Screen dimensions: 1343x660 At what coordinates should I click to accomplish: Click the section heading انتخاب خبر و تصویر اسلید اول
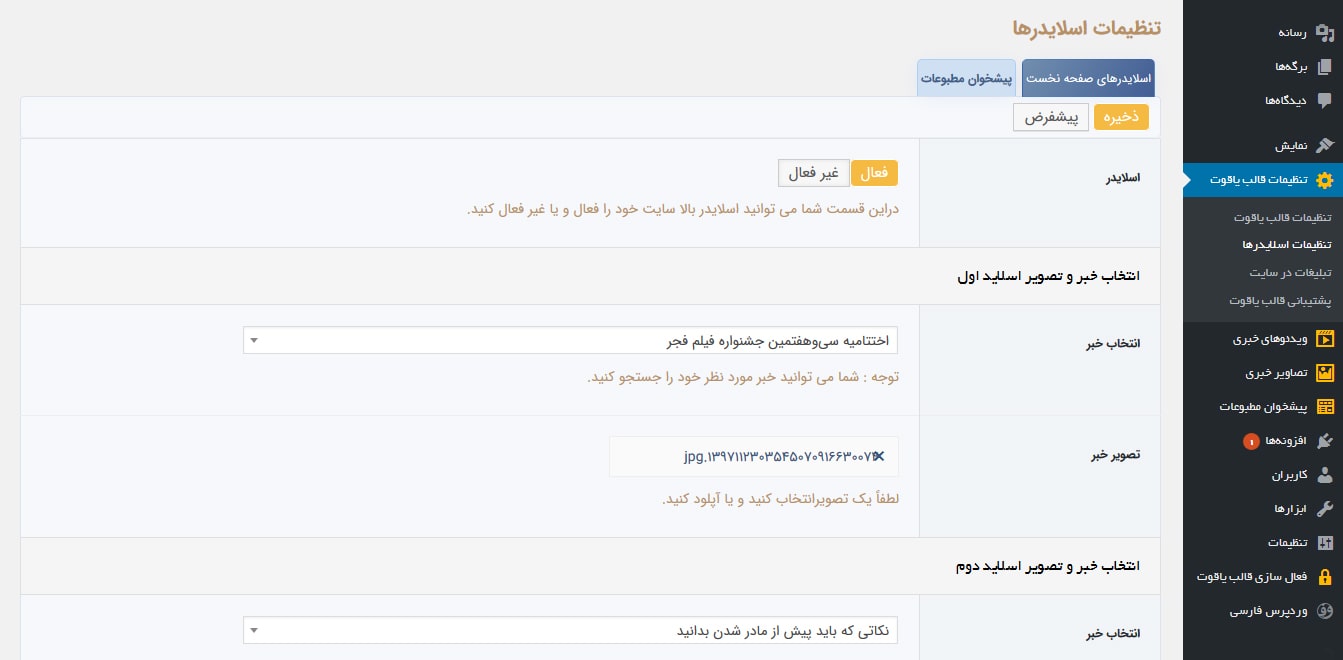(1047, 275)
